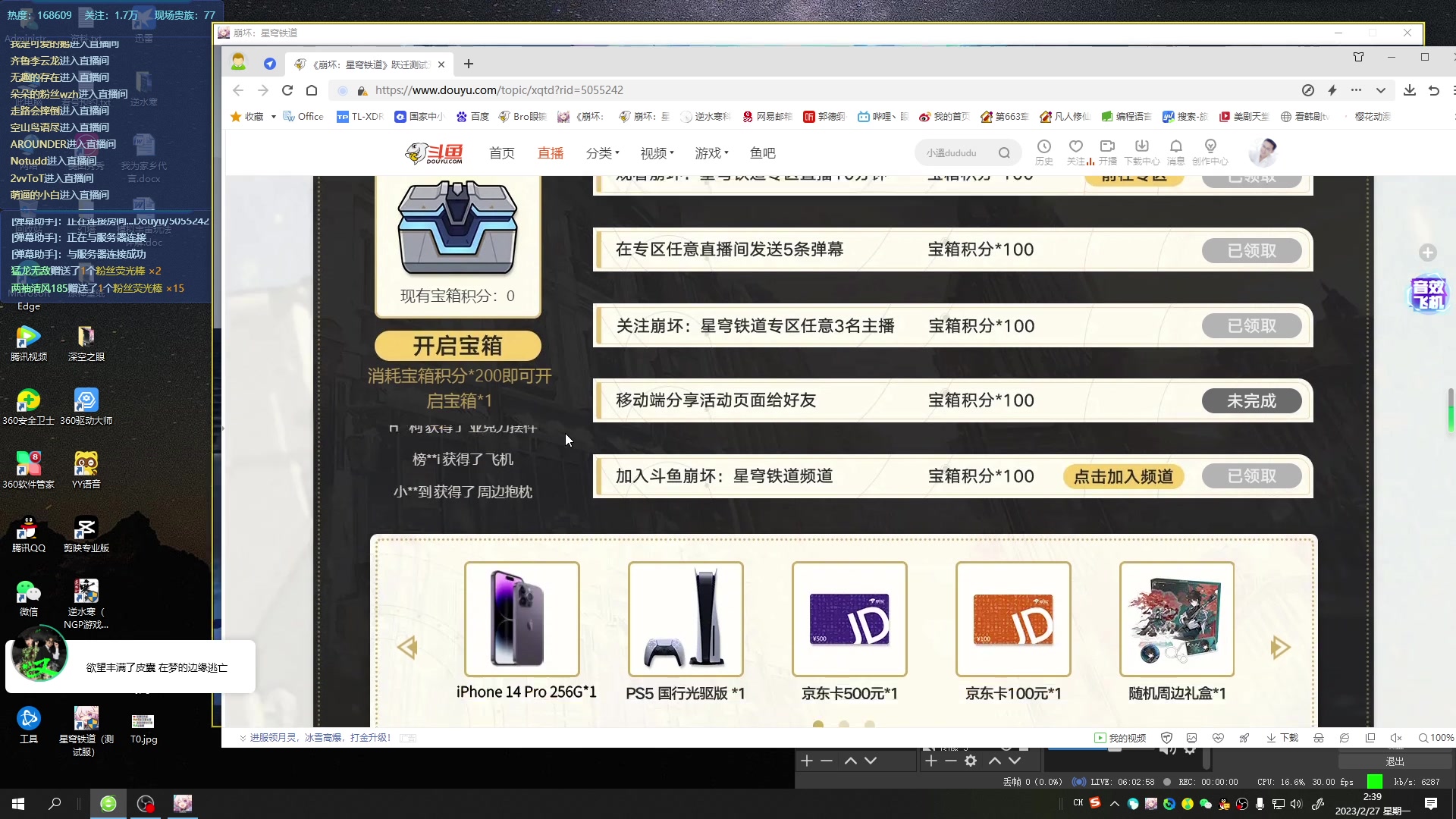1456x819 pixels.
Task: Open a new browser tab with plus icon
Action: point(469,64)
